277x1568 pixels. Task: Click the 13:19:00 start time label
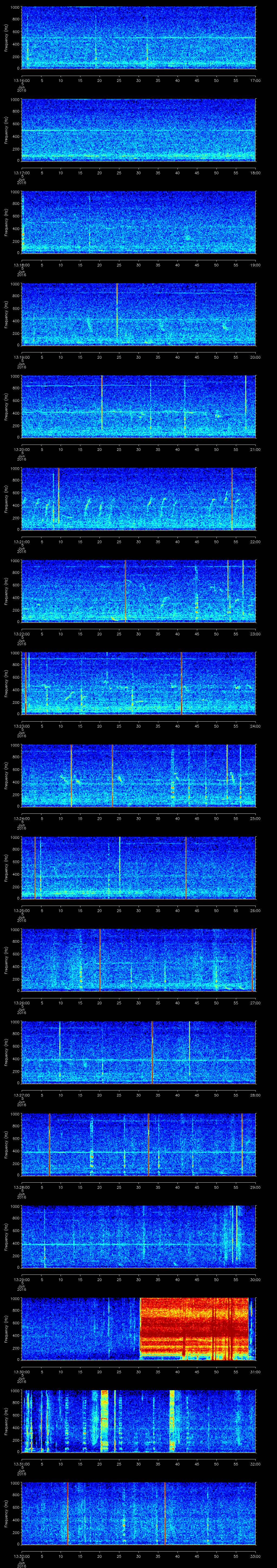(x=21, y=357)
